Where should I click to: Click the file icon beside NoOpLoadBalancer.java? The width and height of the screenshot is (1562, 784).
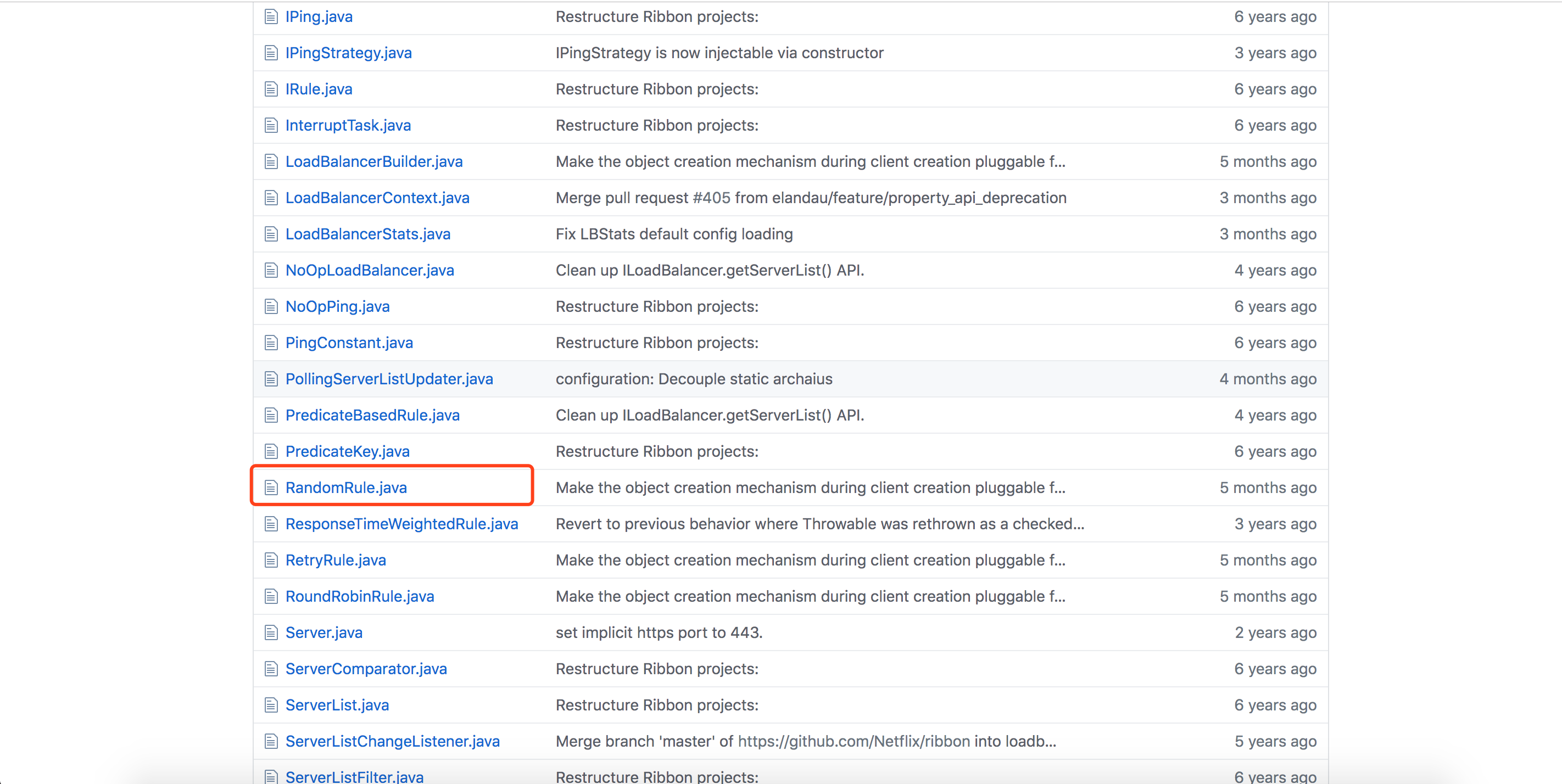(x=270, y=271)
